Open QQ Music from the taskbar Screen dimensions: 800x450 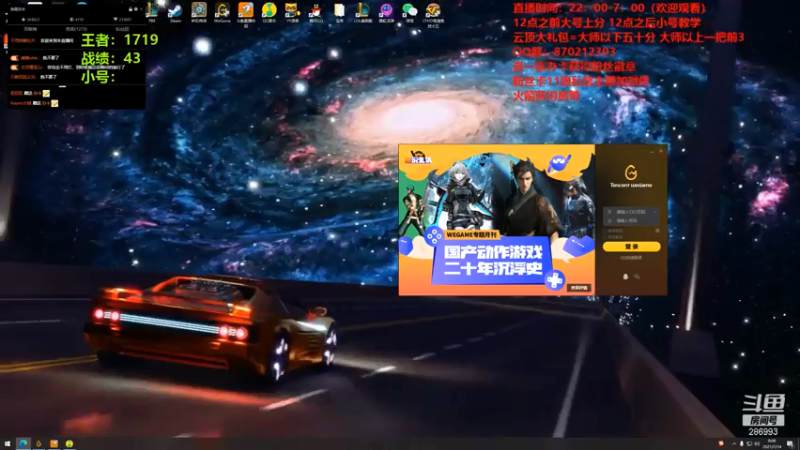(x=69, y=444)
